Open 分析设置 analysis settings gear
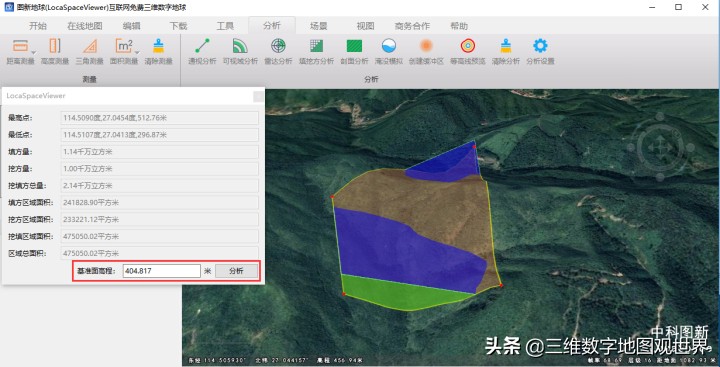 pyautogui.click(x=540, y=51)
